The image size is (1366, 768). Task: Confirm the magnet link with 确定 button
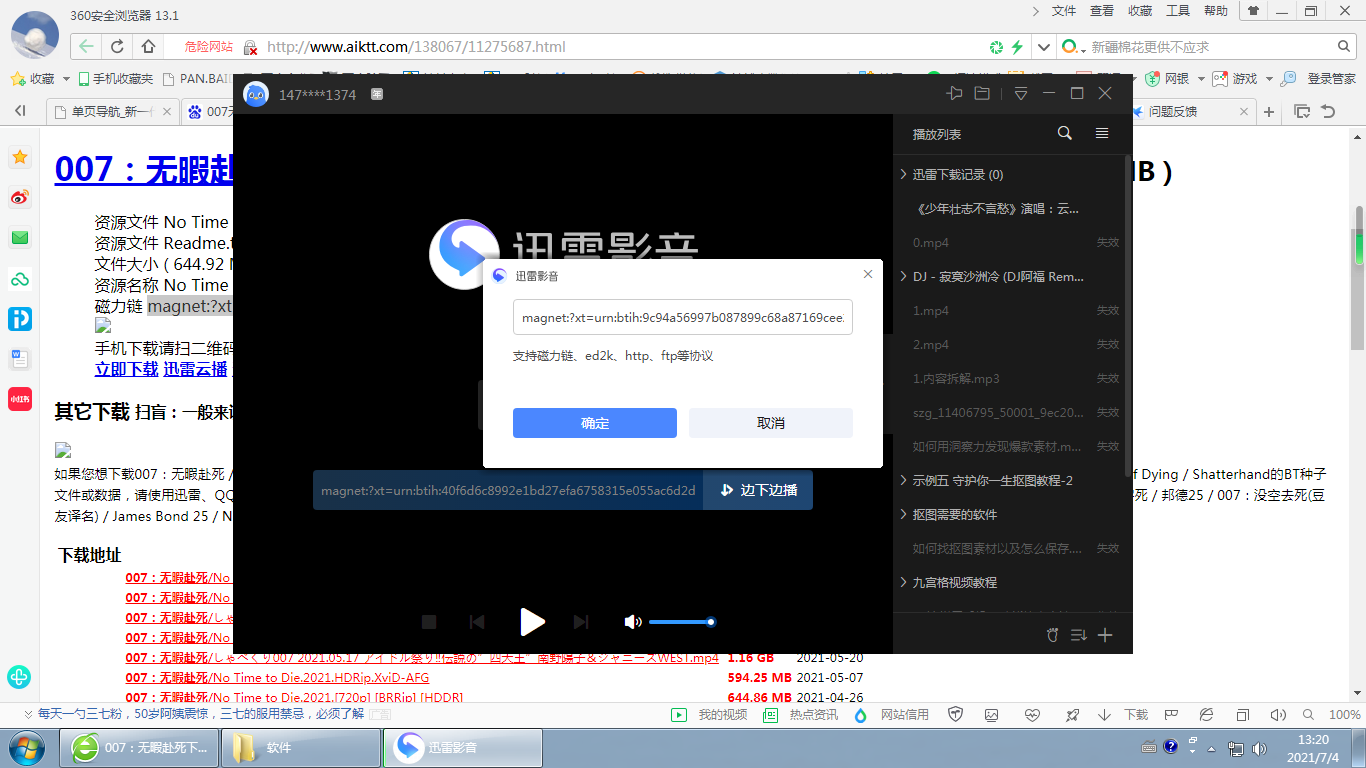(x=594, y=423)
